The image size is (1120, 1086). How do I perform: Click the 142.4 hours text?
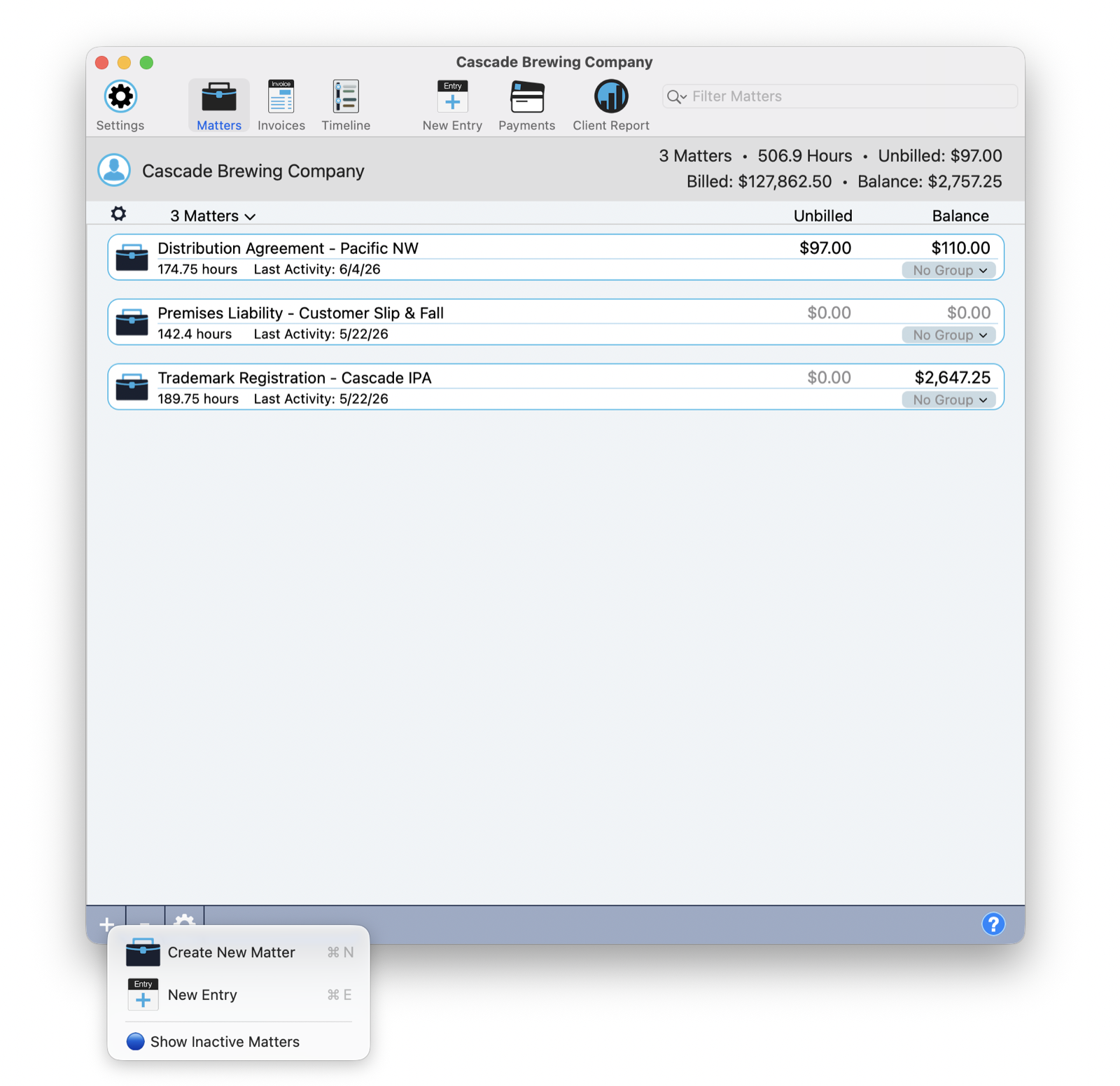(195, 334)
